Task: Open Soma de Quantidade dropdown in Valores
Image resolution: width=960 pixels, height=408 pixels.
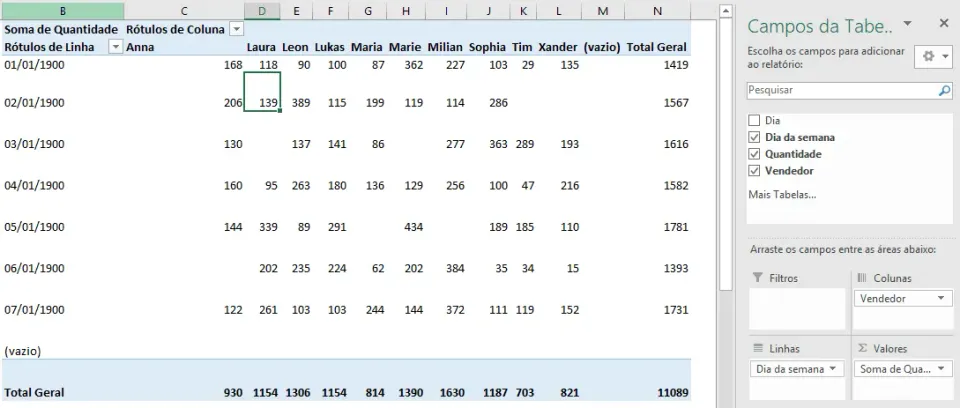Action: point(940,369)
